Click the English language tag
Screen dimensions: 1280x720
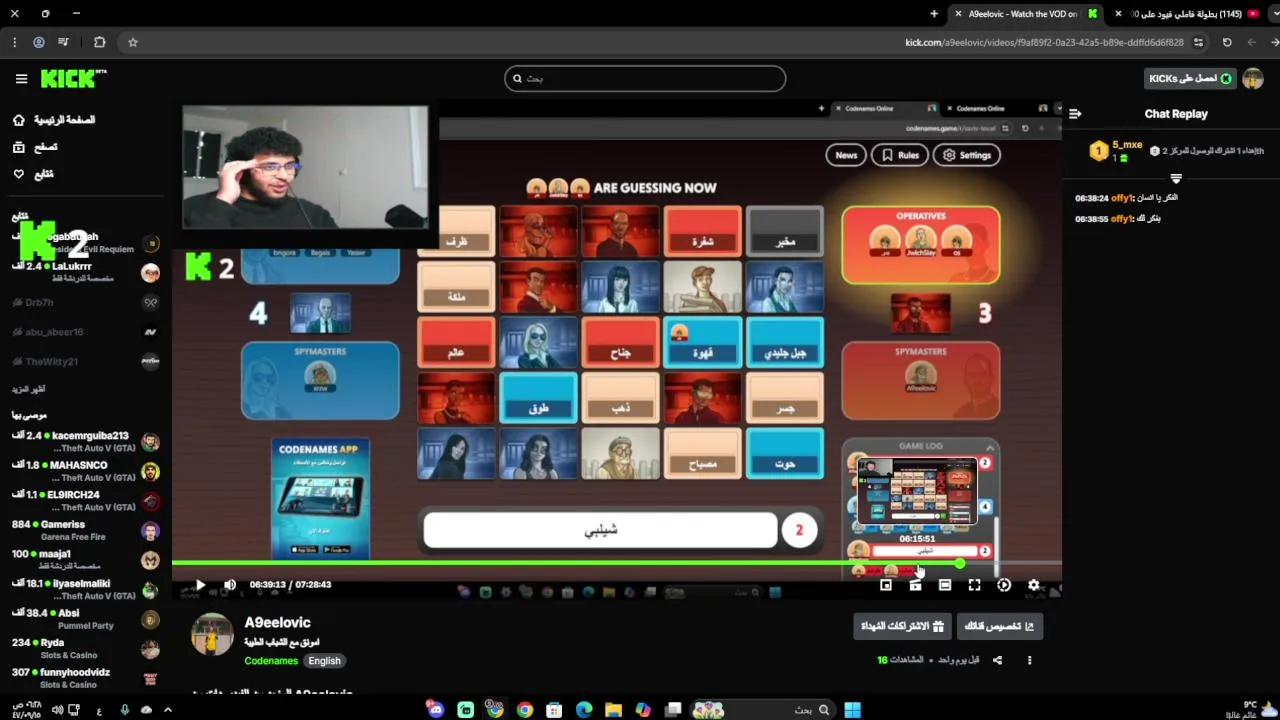click(x=324, y=661)
